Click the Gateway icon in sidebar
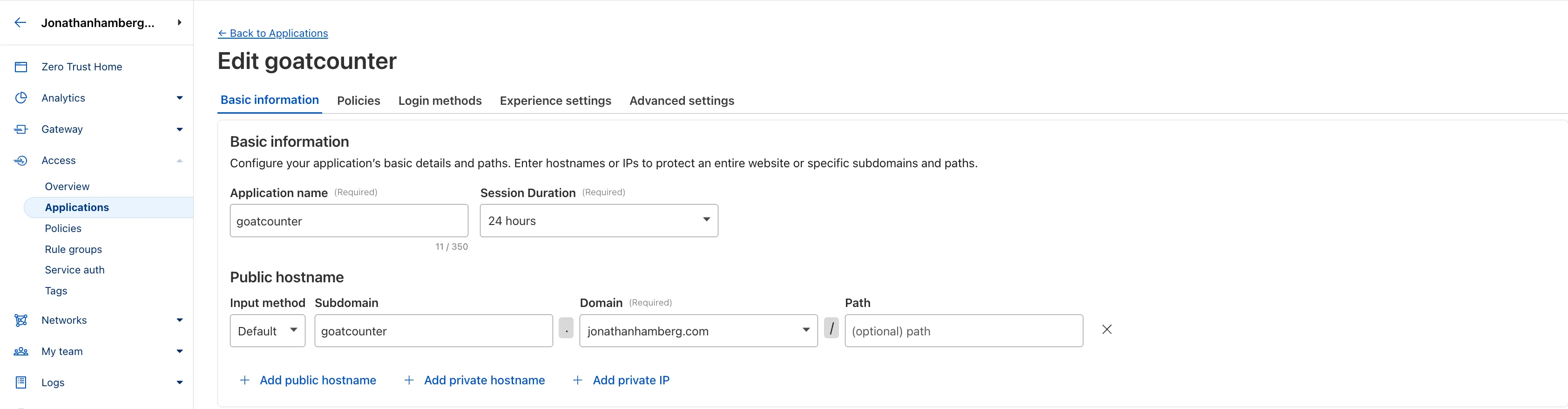This screenshot has width=1568, height=409. [x=20, y=129]
